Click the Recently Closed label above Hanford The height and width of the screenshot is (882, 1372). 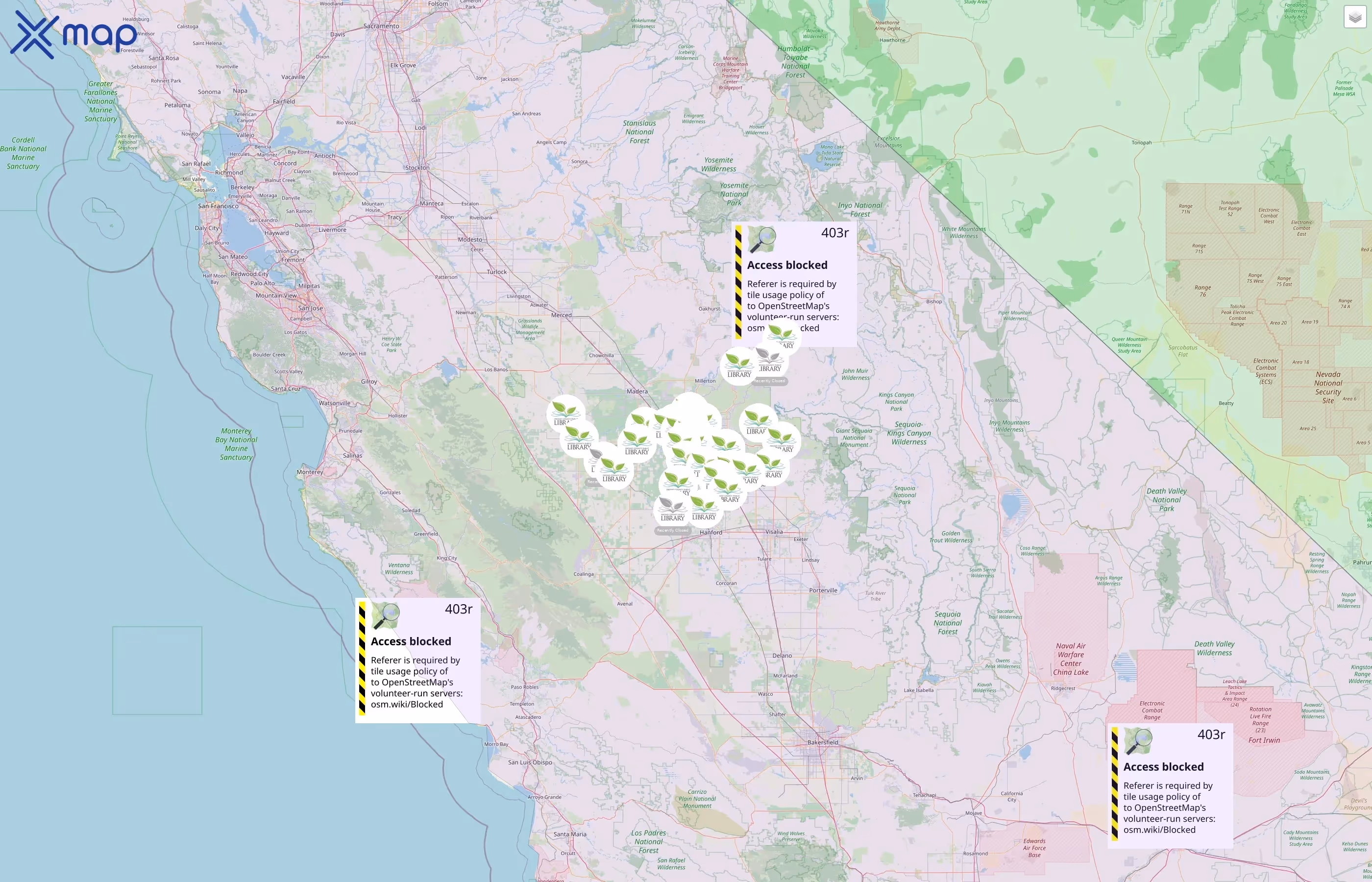click(673, 531)
